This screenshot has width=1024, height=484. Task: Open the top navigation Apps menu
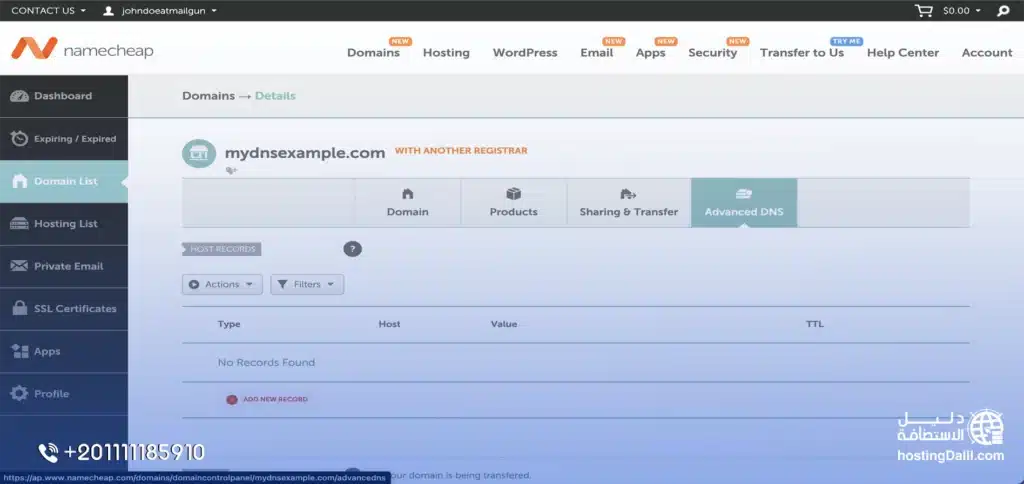tap(650, 53)
